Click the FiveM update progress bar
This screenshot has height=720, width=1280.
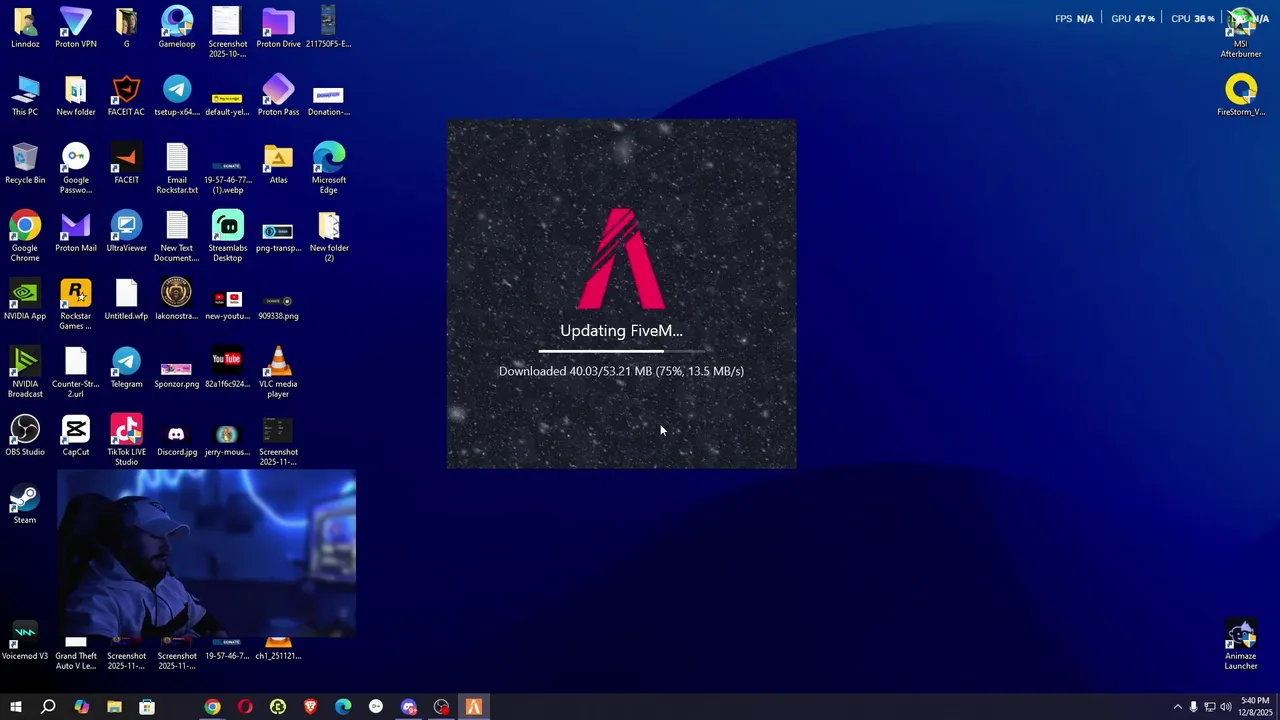pyautogui.click(x=622, y=351)
